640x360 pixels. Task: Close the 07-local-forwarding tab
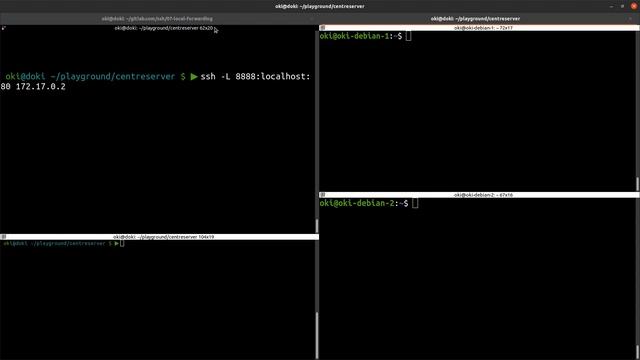tap(313, 19)
